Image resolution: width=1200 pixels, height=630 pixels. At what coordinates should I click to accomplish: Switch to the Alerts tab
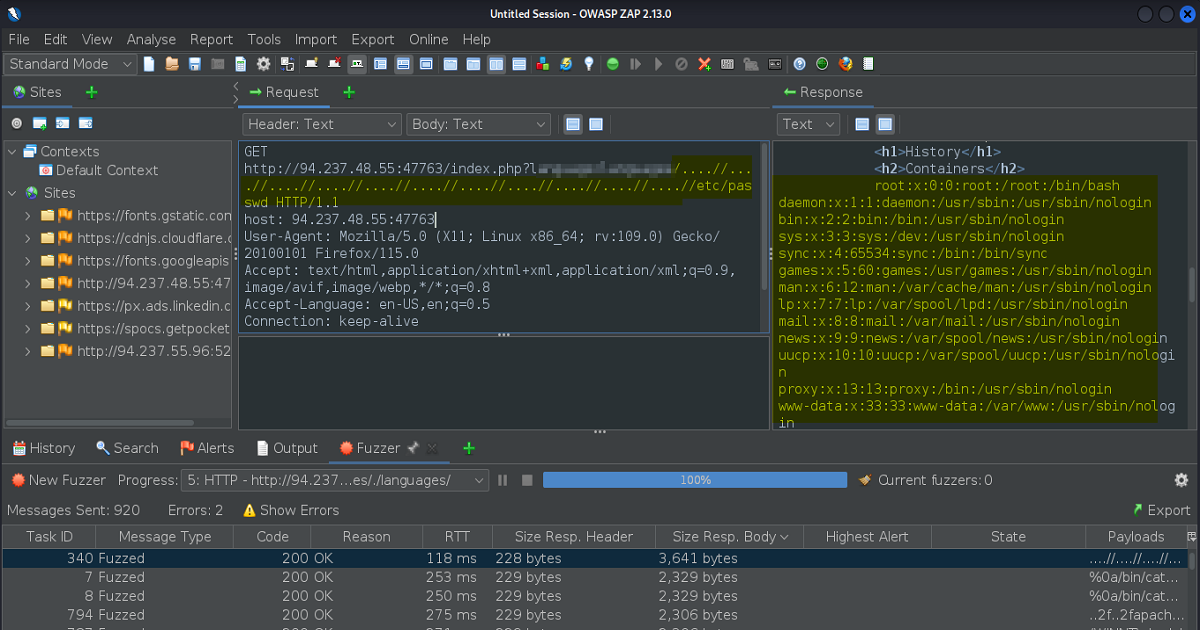[x=207, y=448]
